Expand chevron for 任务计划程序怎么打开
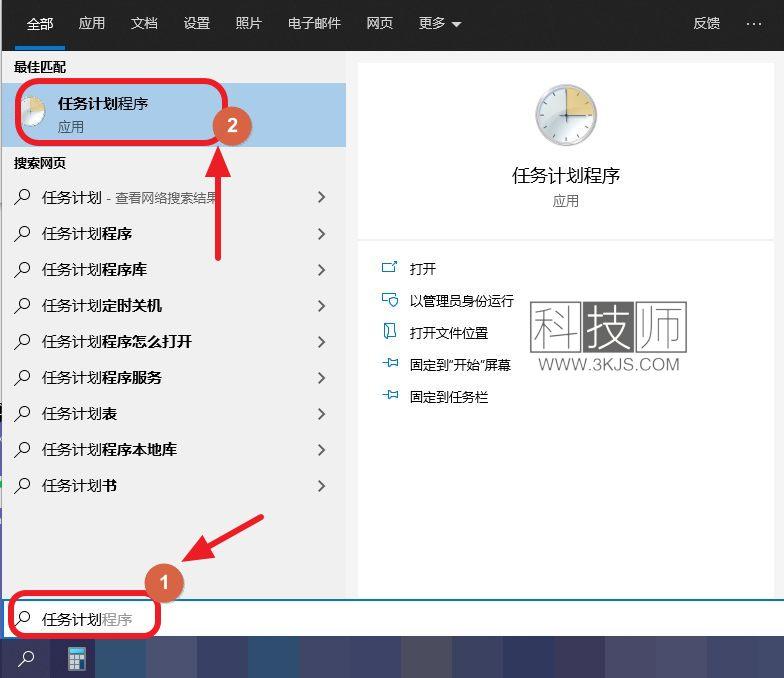Viewport: 784px width, 678px height. (x=322, y=342)
